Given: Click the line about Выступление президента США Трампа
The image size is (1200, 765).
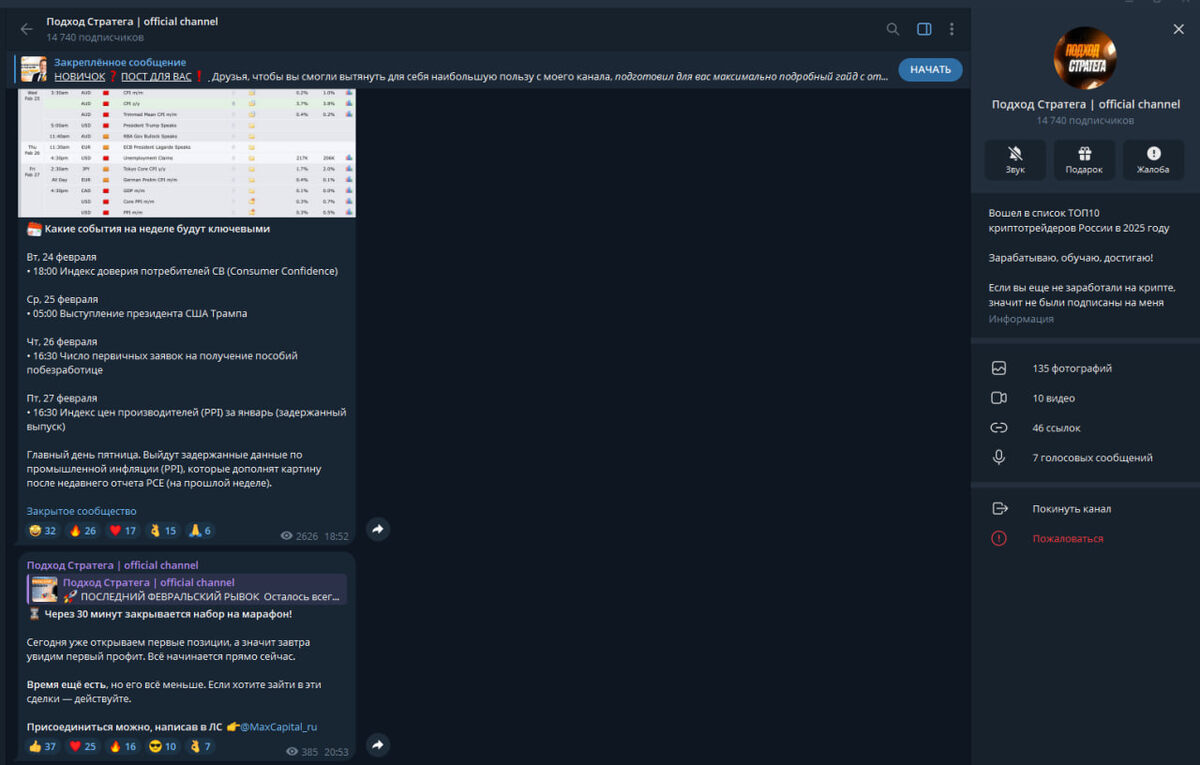Looking at the screenshot, I should tap(137, 313).
